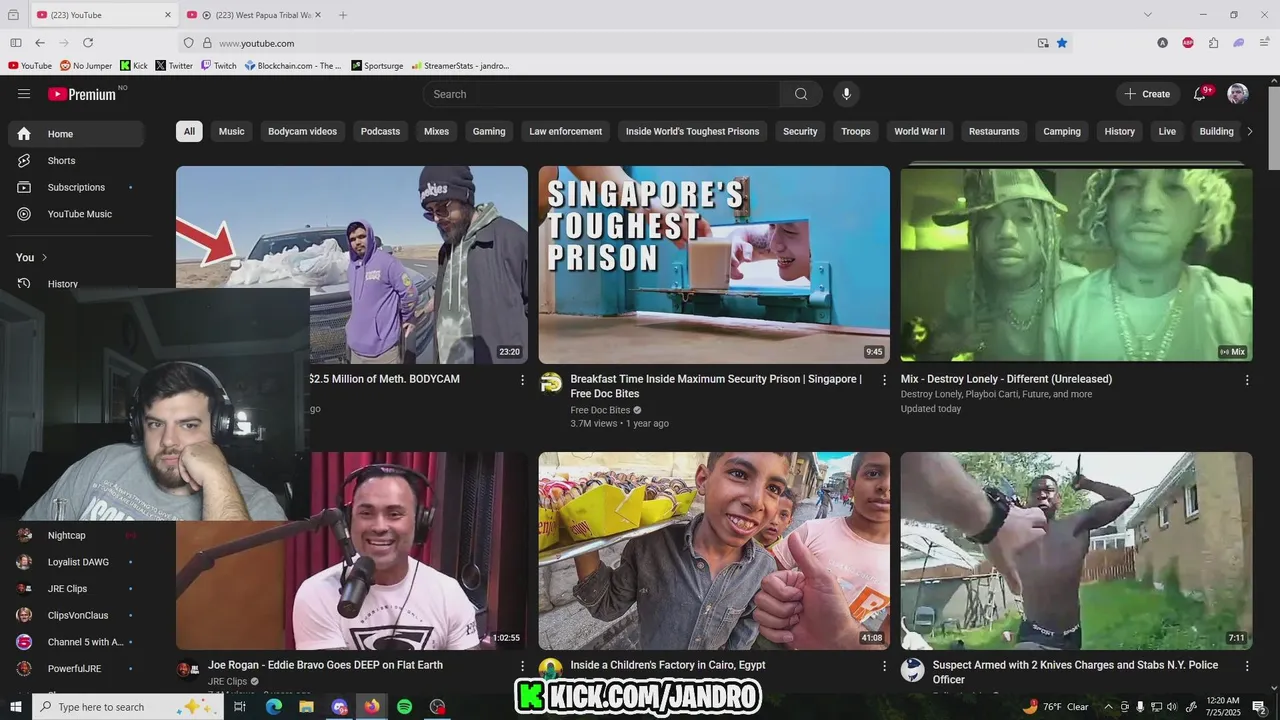The width and height of the screenshot is (1280, 720).
Task: Open the No Jumper bookmark
Action: click(x=86, y=66)
